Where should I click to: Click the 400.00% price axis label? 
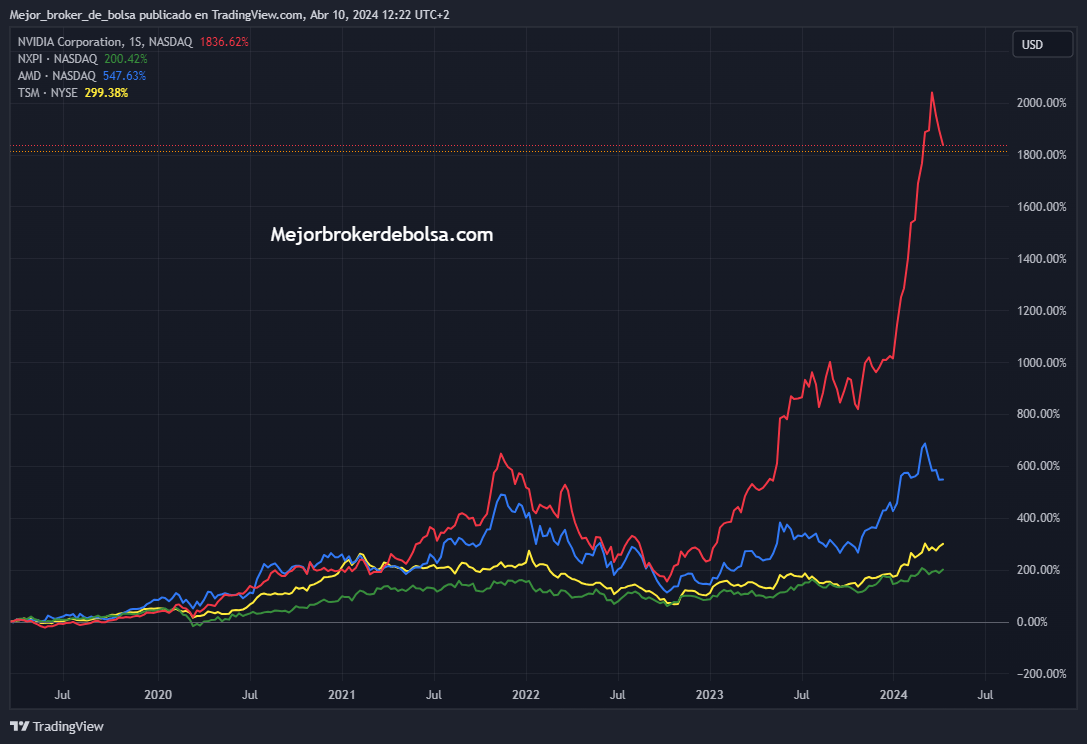1038,518
